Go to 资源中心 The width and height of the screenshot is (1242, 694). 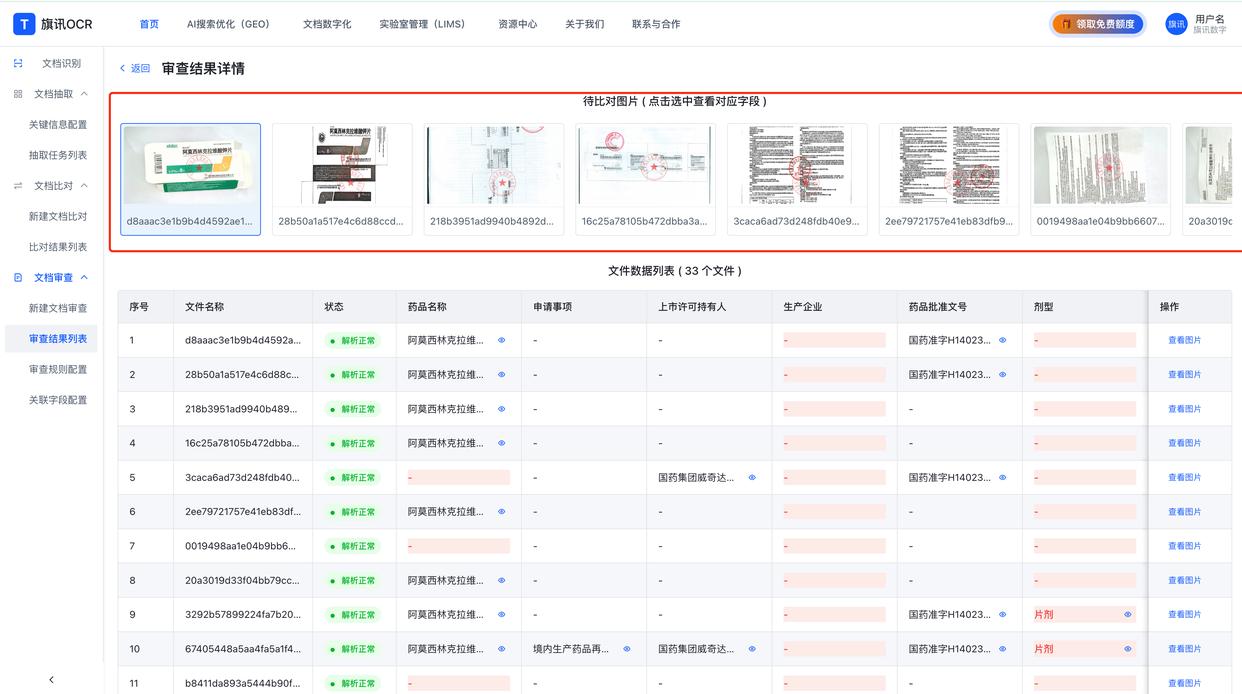tap(518, 24)
